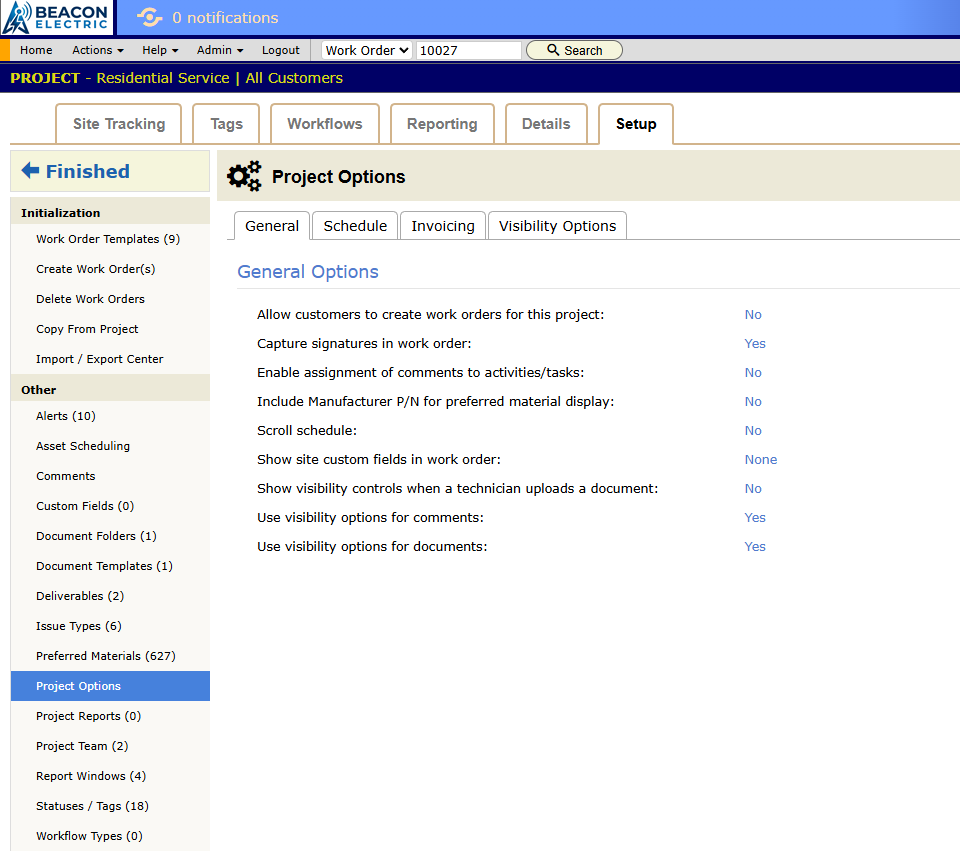Open Work Order Templates (9)
This screenshot has height=860, width=960.
click(108, 239)
